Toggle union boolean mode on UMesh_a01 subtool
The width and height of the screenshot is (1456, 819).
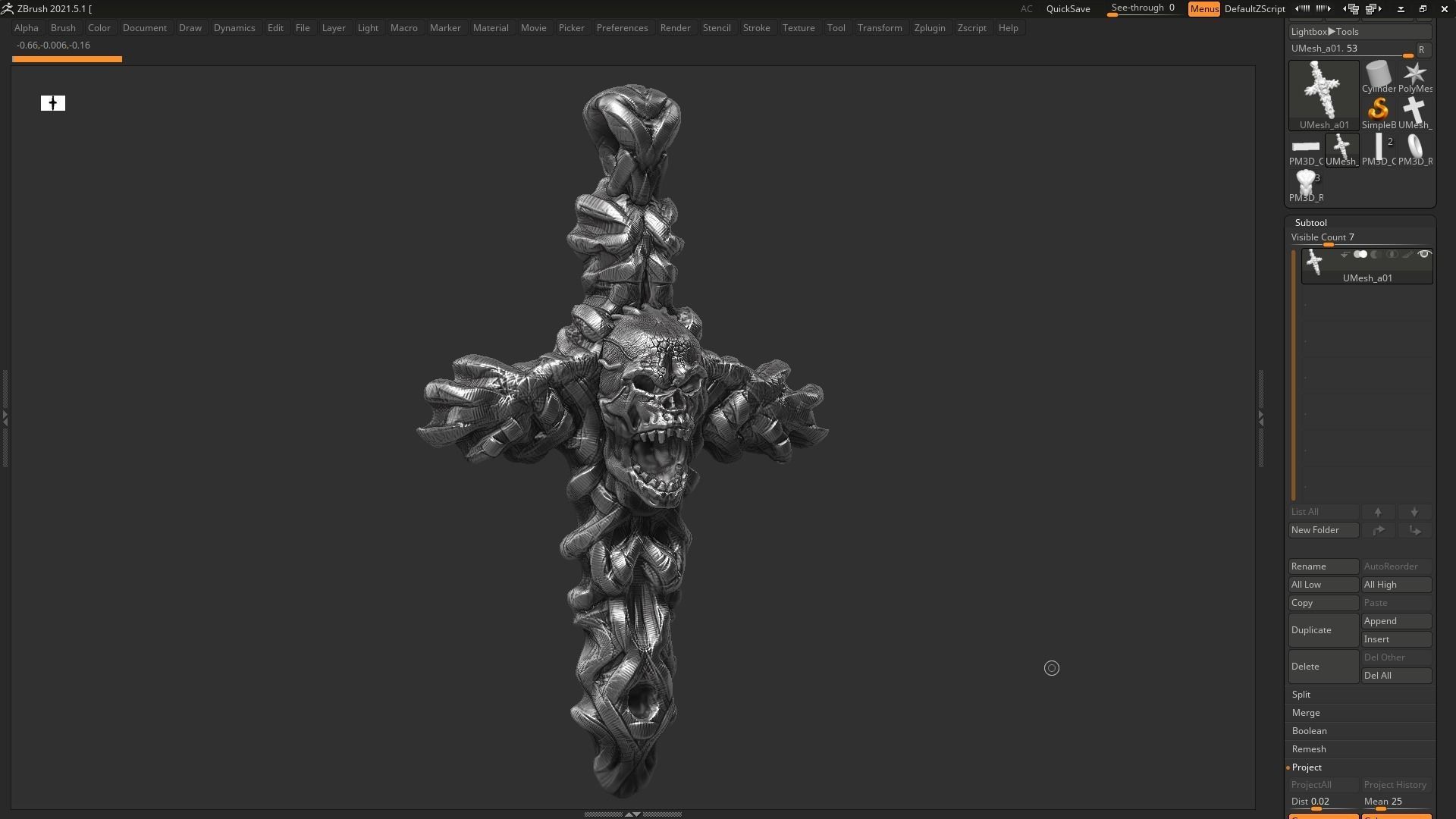[1360, 255]
